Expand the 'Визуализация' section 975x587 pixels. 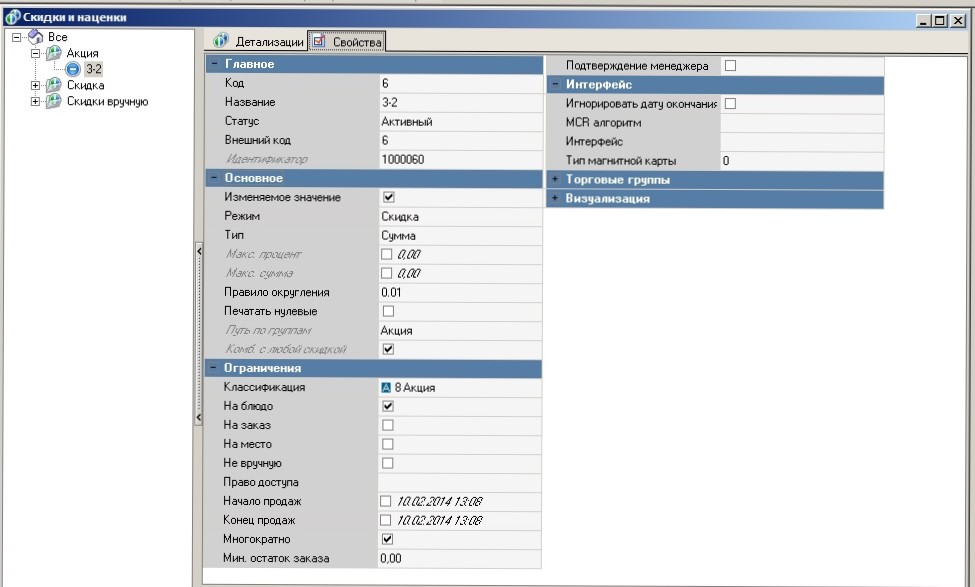[555, 199]
